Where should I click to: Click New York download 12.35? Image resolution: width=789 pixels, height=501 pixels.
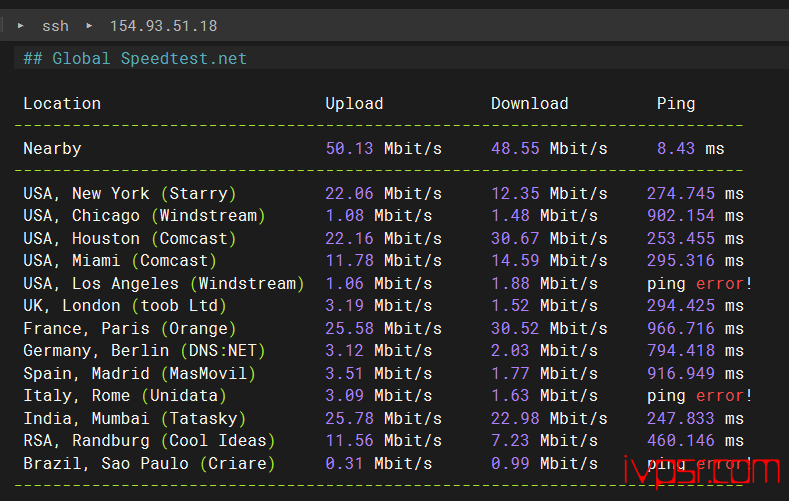pyautogui.click(x=515, y=193)
